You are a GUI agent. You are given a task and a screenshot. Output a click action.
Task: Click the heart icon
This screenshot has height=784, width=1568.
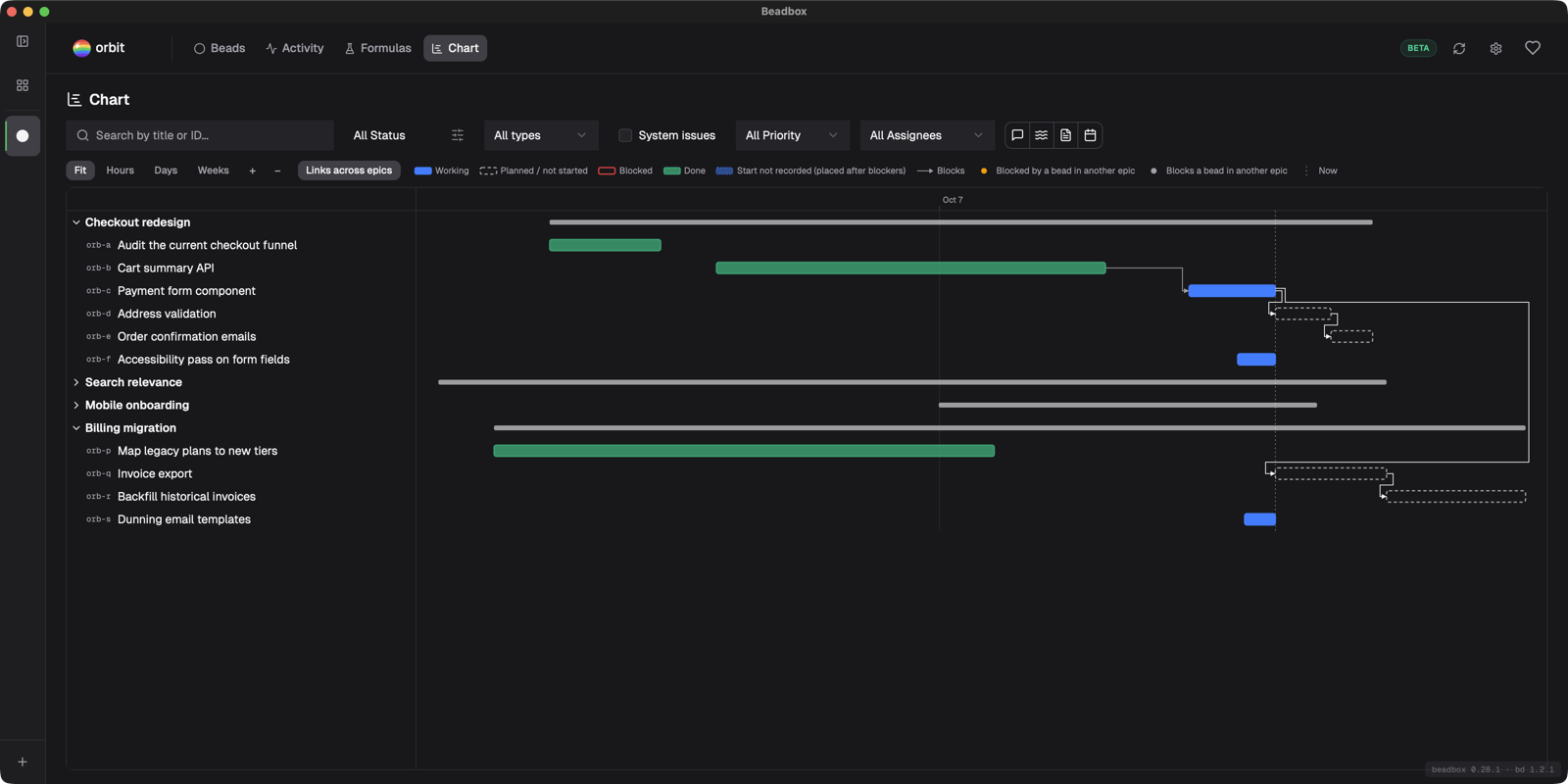point(1533,48)
